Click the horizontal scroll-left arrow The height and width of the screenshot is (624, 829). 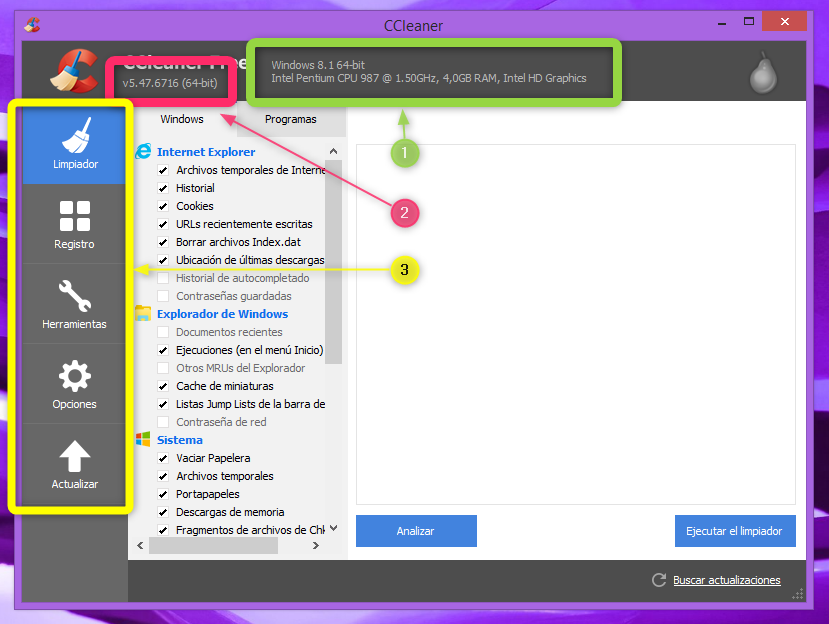[140, 545]
